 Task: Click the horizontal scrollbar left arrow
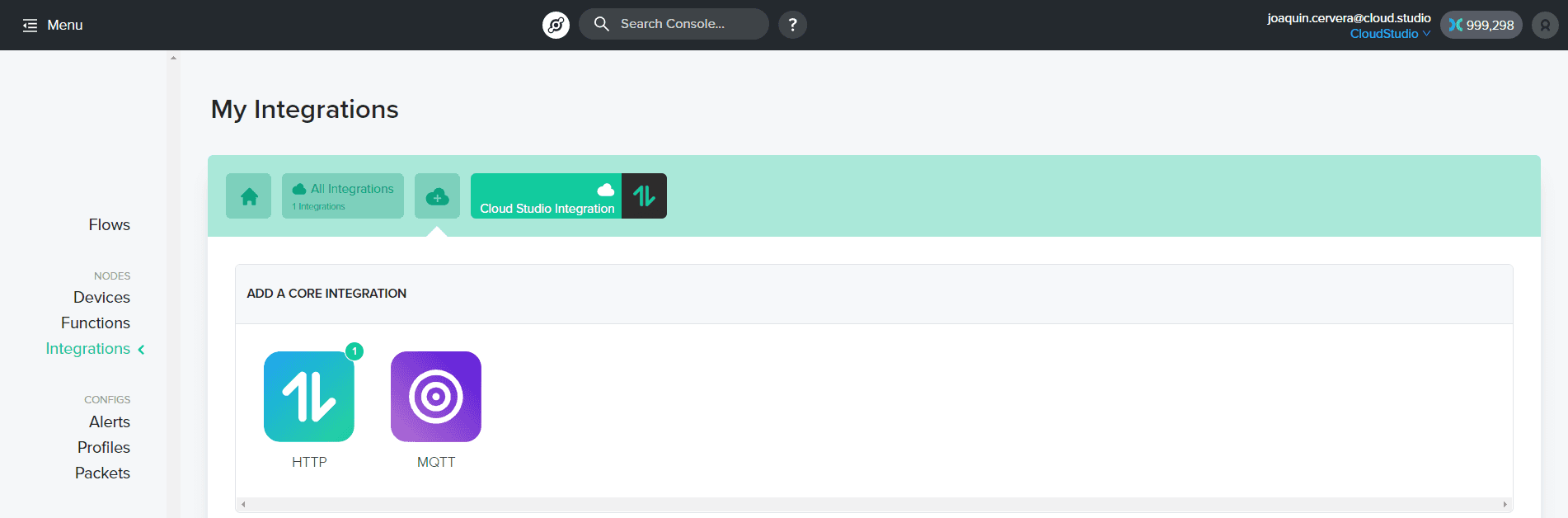243,504
